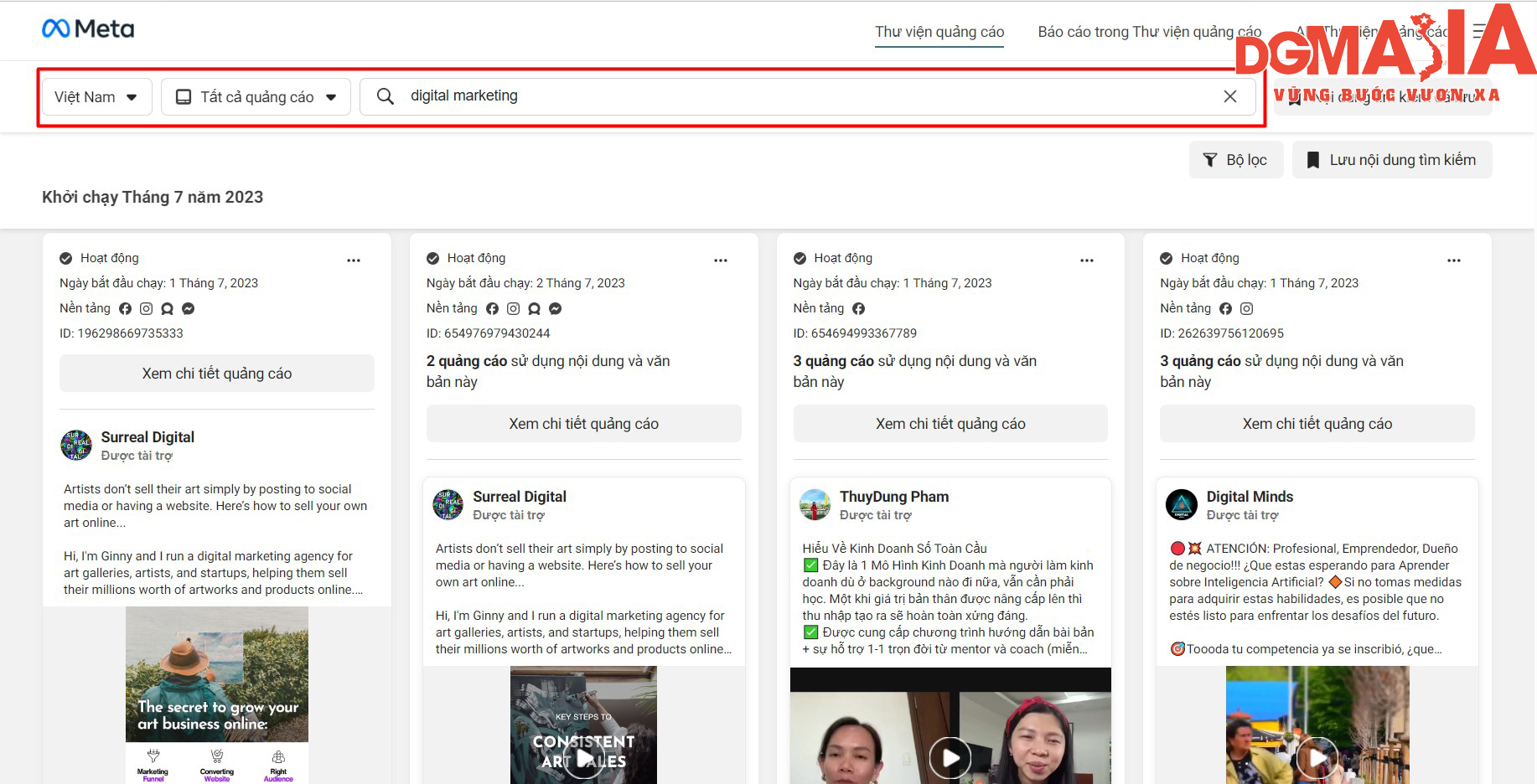View ad details for ID 654694993367789
Screen dimensions: 1537x784
[x=950, y=424]
